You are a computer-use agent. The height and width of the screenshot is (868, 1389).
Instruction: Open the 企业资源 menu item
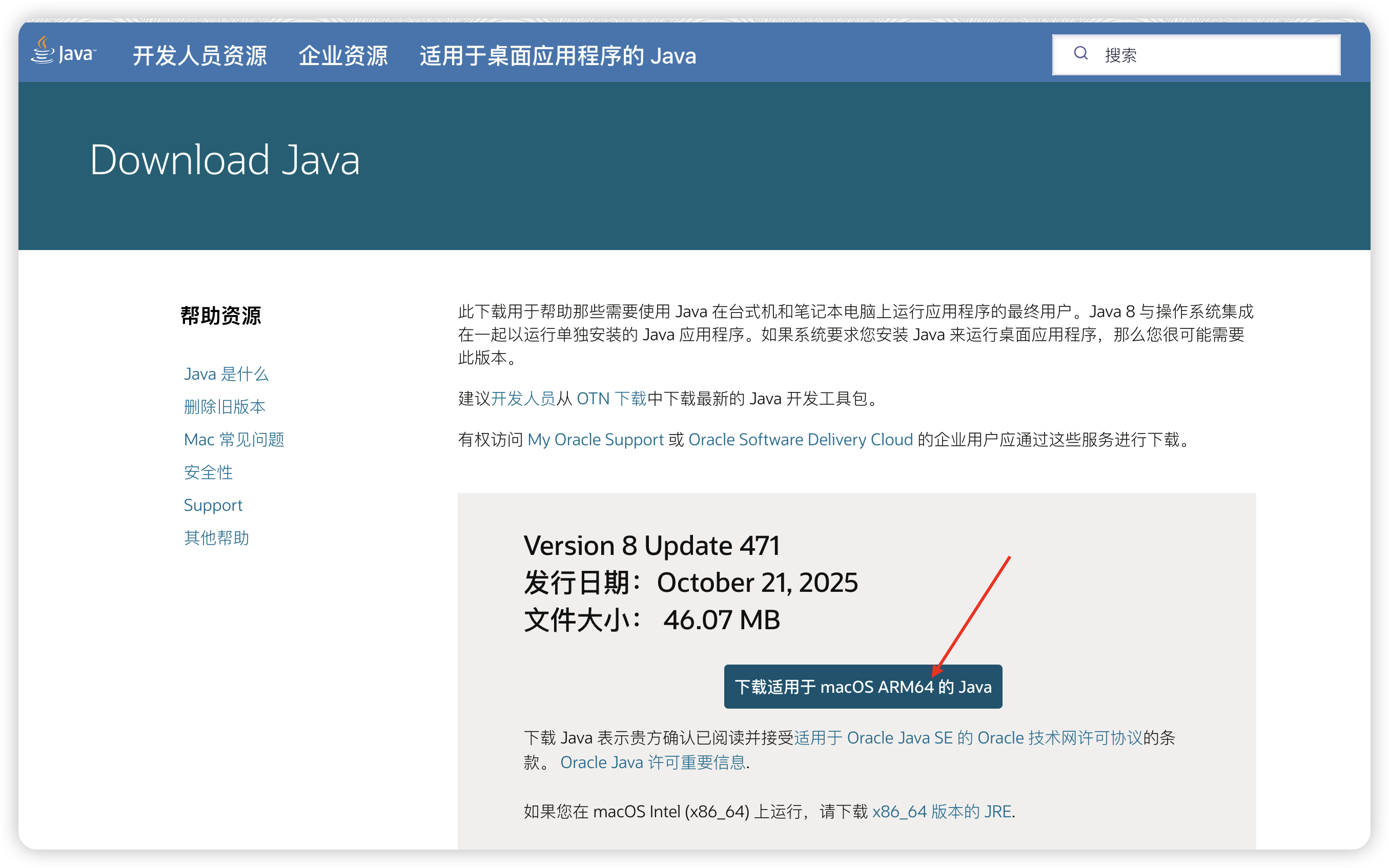pyautogui.click(x=343, y=56)
